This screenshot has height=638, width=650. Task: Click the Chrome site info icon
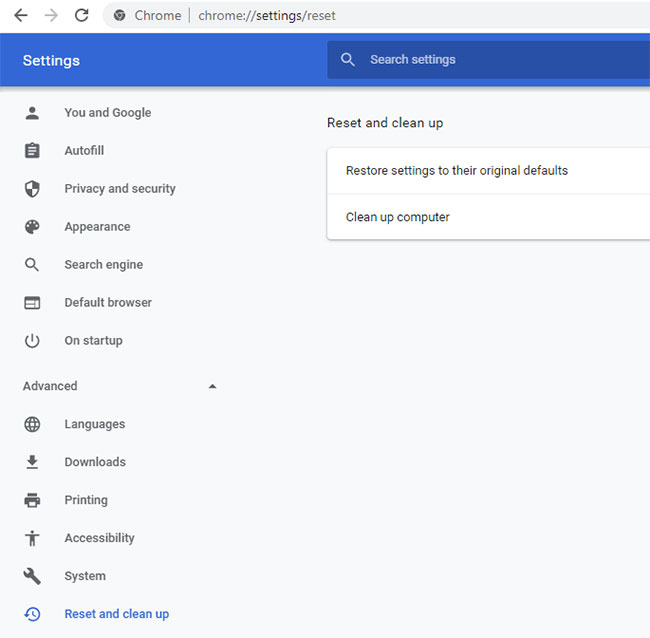point(120,16)
